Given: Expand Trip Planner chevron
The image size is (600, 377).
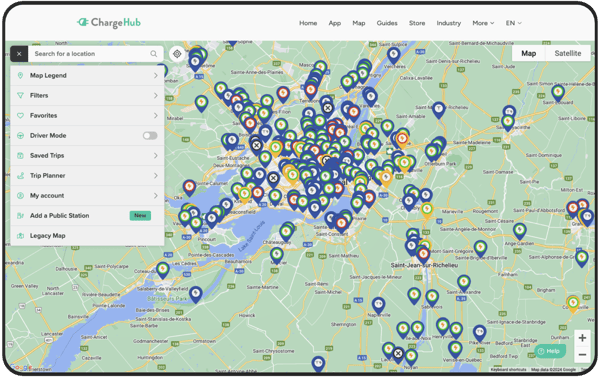Looking at the screenshot, I should coord(156,176).
